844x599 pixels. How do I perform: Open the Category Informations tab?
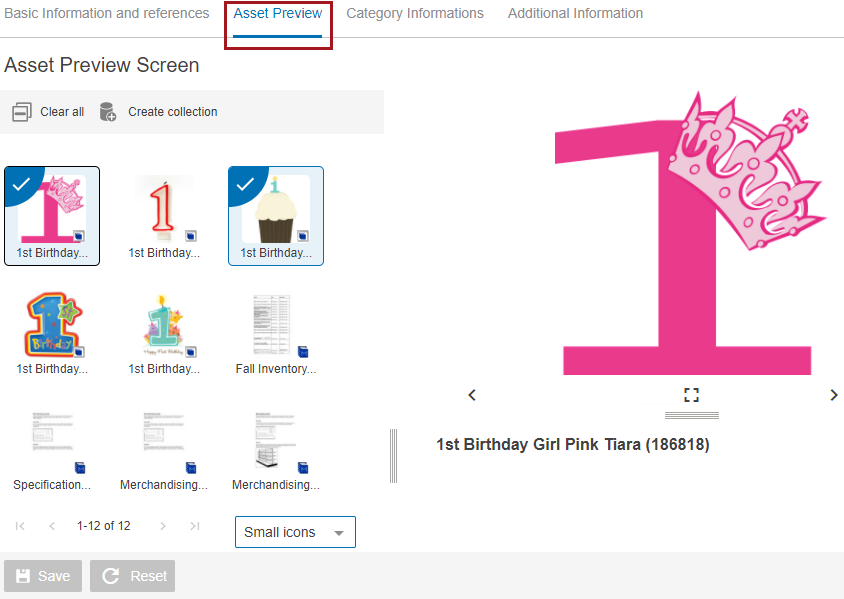point(415,14)
